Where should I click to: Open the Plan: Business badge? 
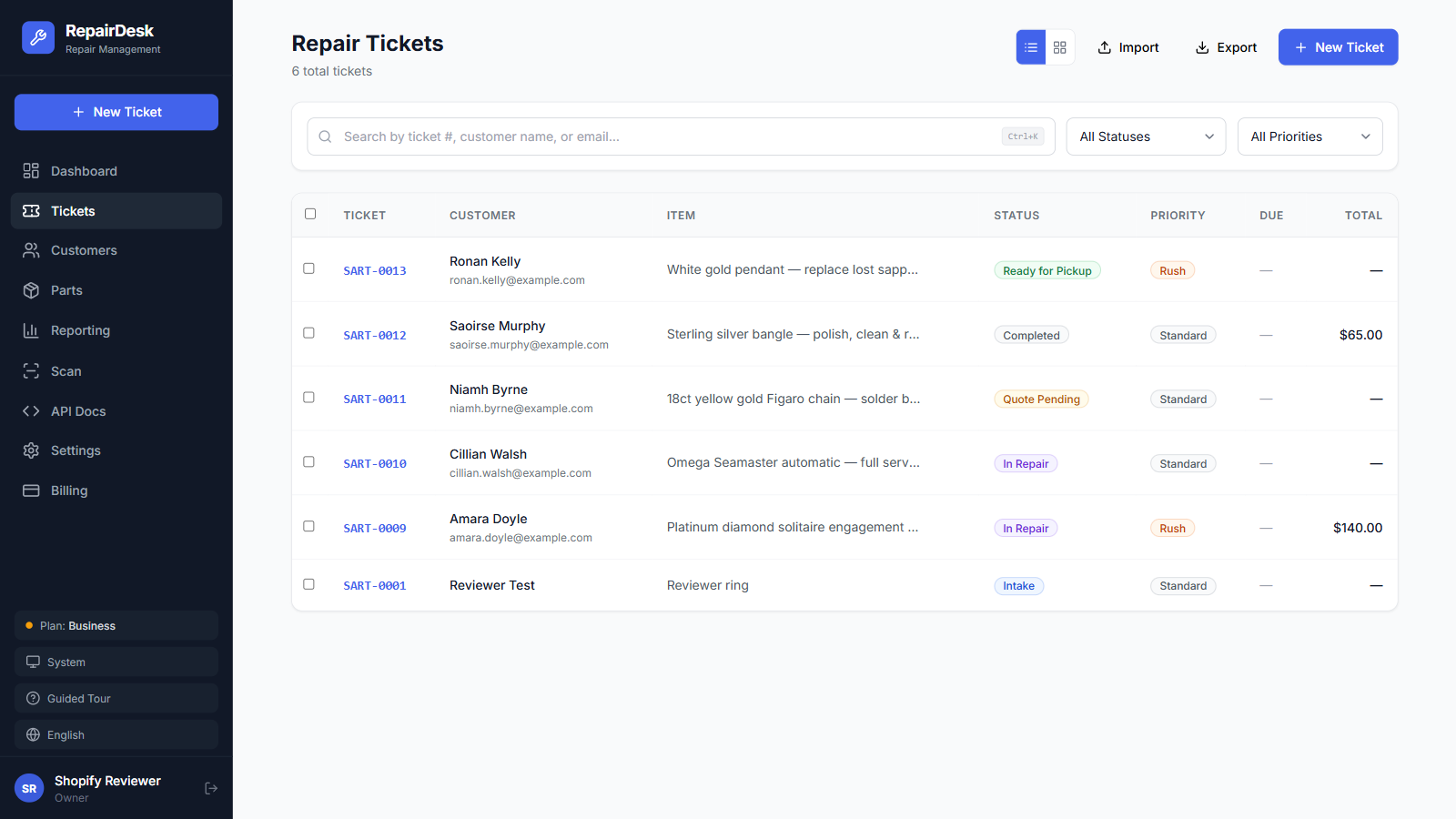(116, 626)
